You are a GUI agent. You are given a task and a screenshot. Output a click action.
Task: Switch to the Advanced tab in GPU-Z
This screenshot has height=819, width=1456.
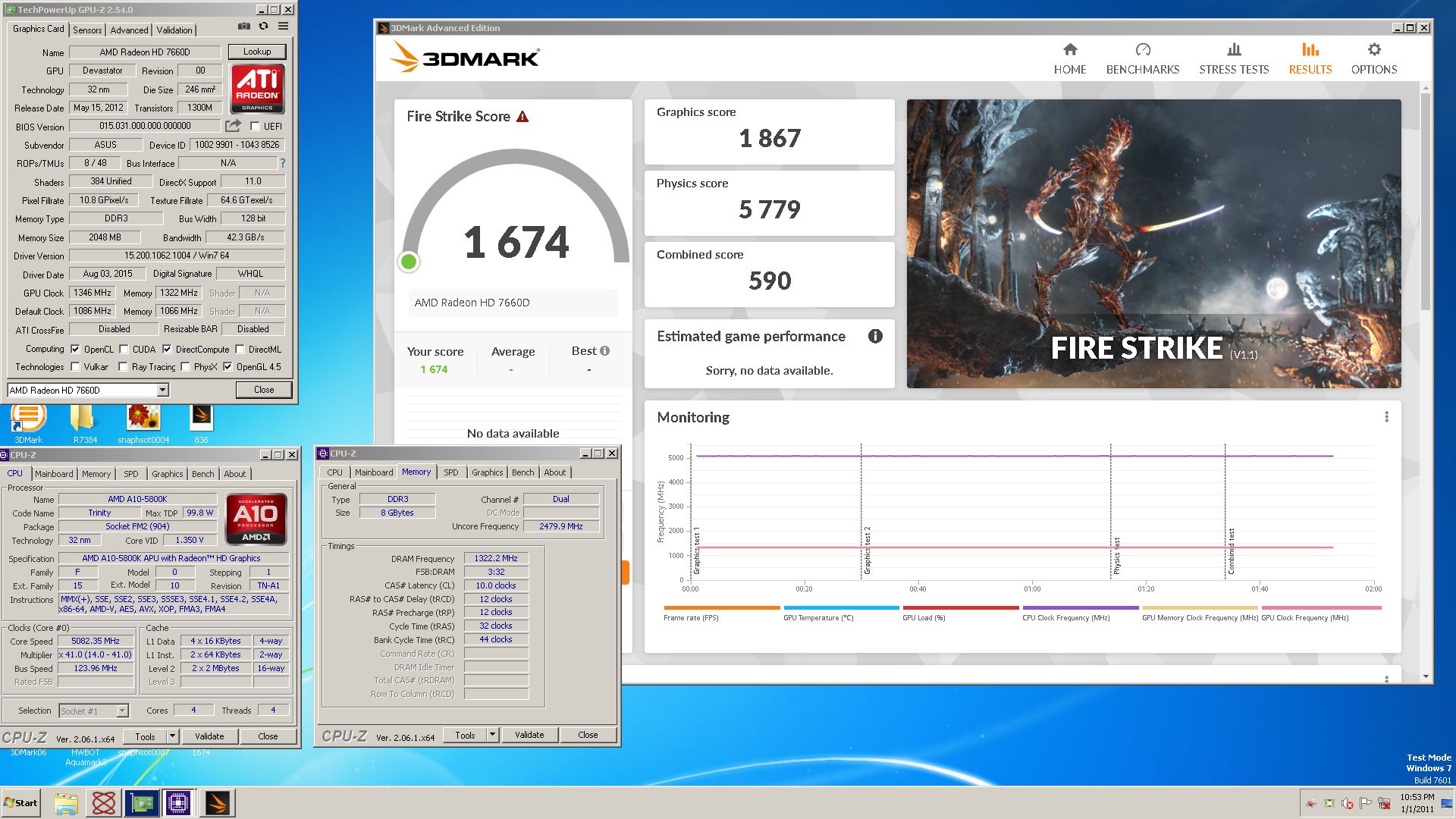(x=129, y=30)
